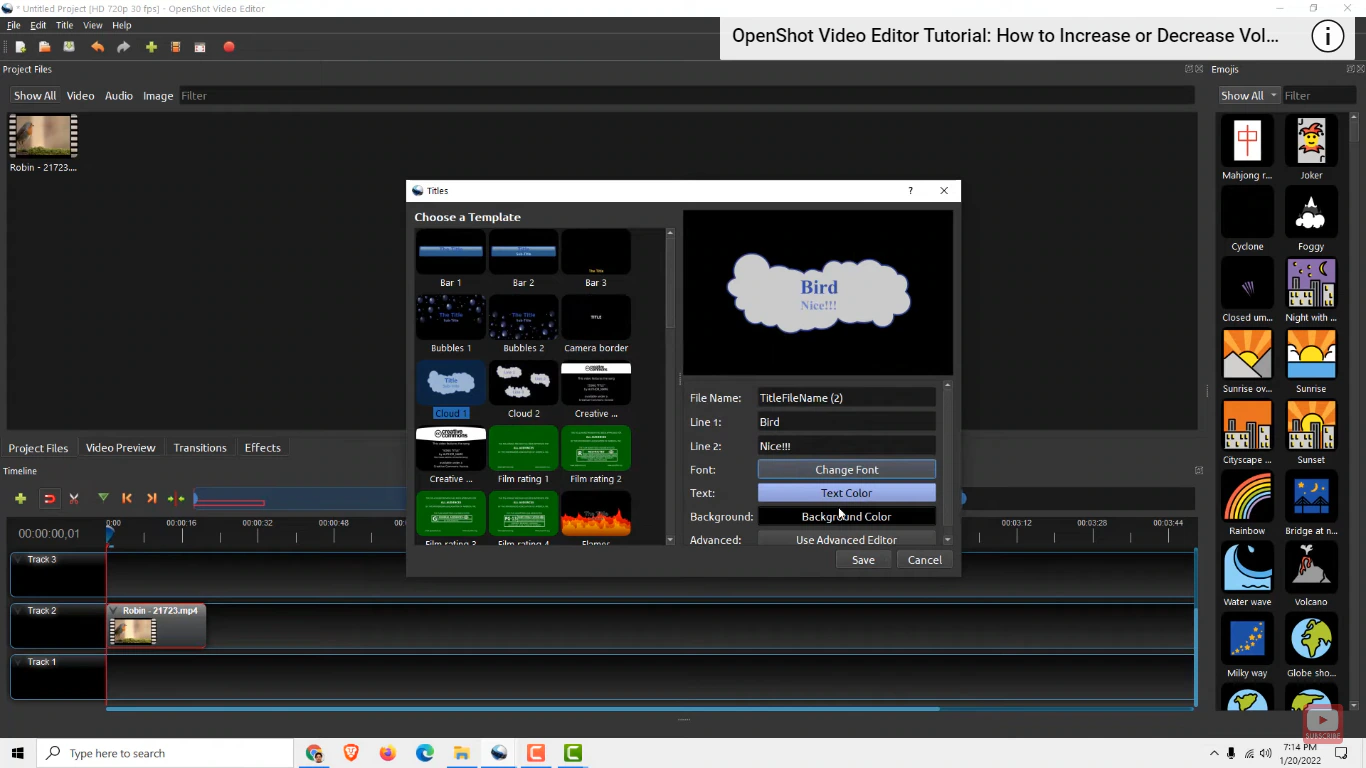This screenshot has width=1366, height=768.
Task: Click Use Advanced Editor button
Action: click(x=847, y=540)
